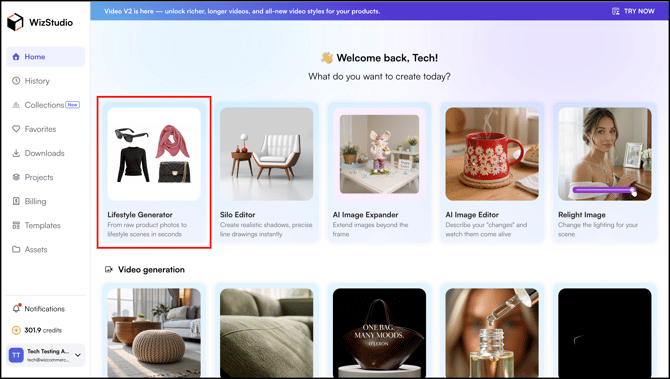This screenshot has height=379, width=670.
Task: Click the Video generation heading
Action: click(151, 270)
